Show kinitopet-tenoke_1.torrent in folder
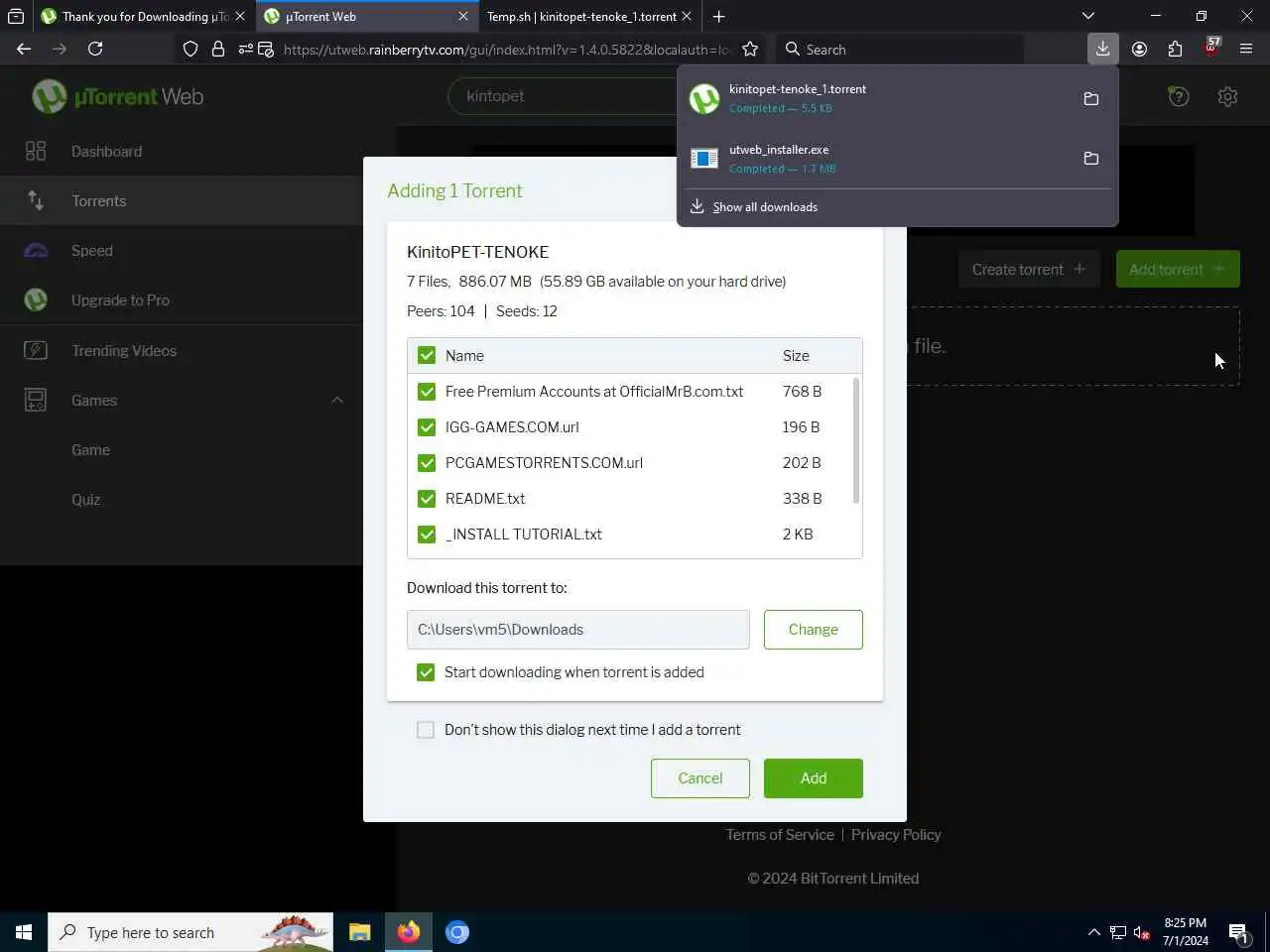Viewport: 1270px width, 952px height. tap(1091, 98)
